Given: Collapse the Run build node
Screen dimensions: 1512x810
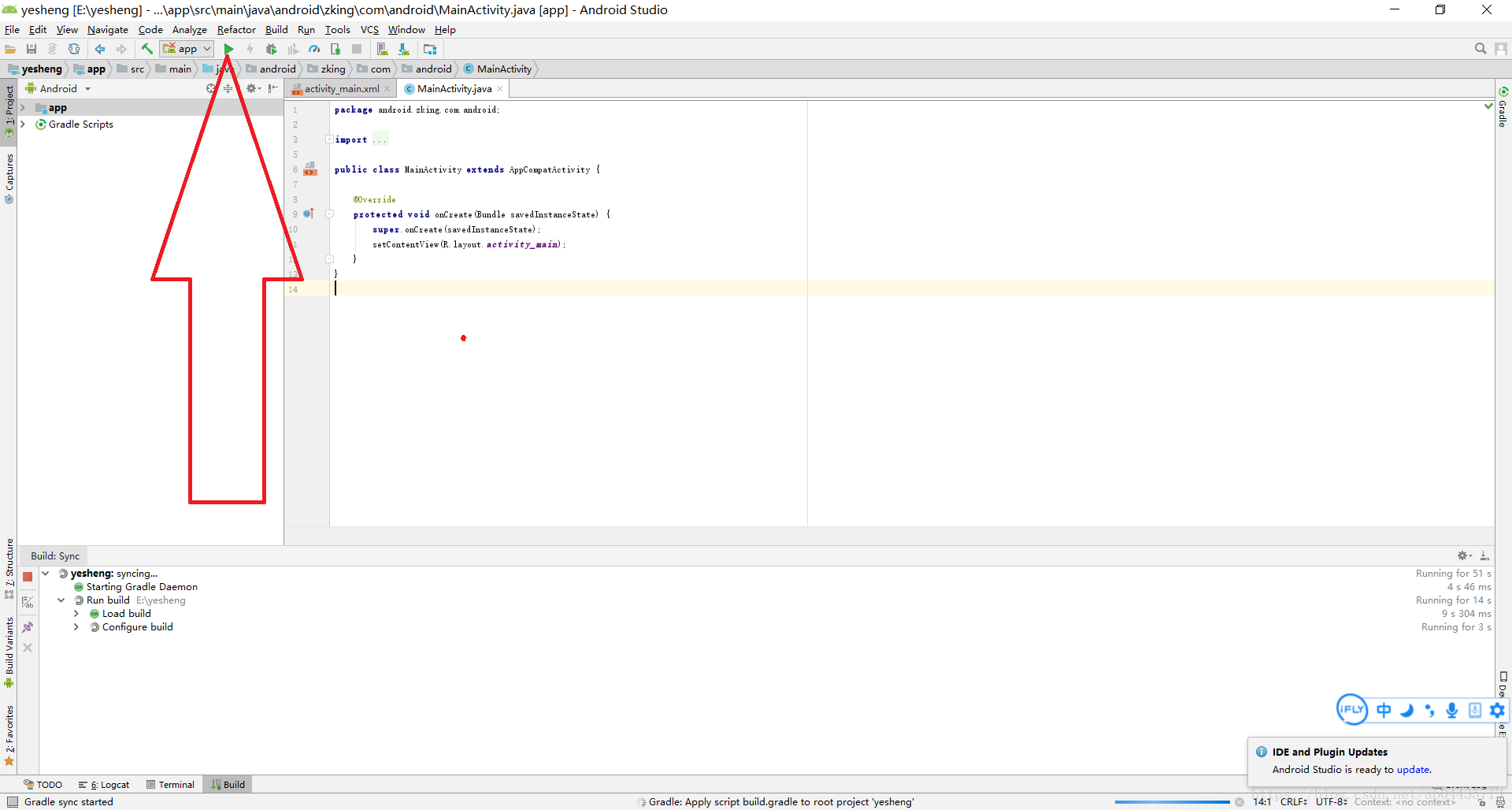Looking at the screenshot, I should [61, 600].
